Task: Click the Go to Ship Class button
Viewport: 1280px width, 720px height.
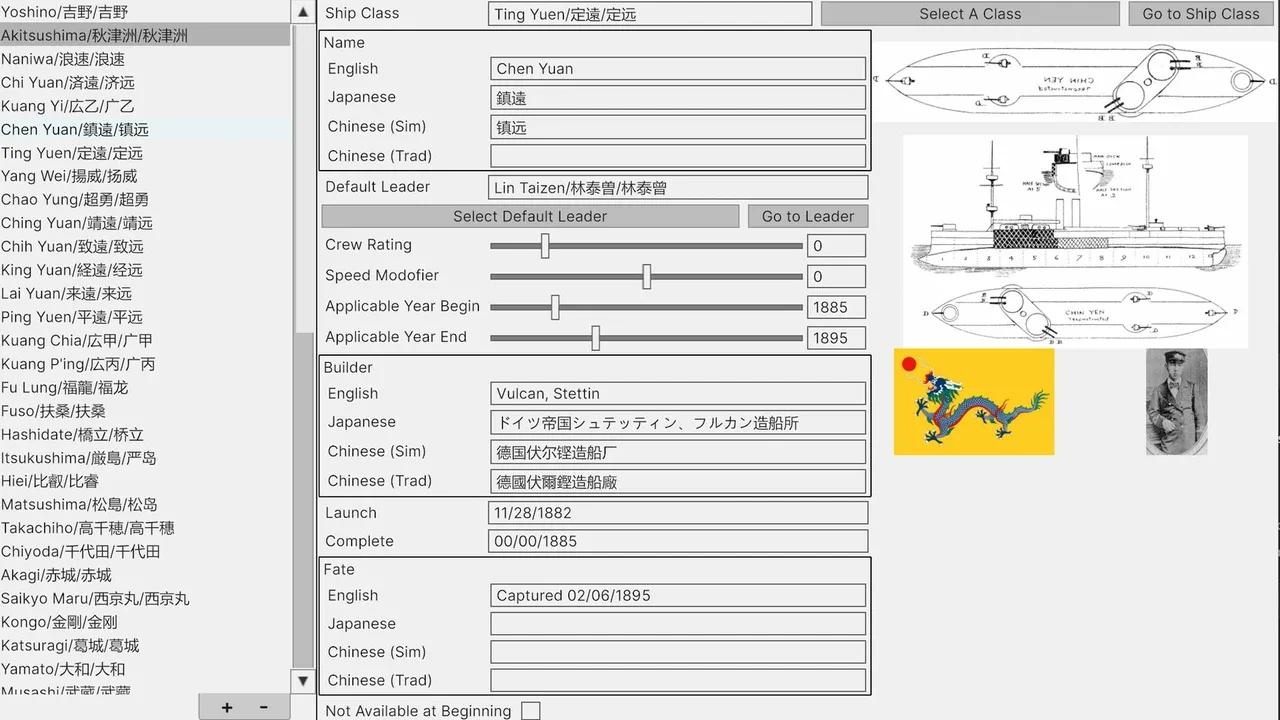Action: pos(1201,14)
